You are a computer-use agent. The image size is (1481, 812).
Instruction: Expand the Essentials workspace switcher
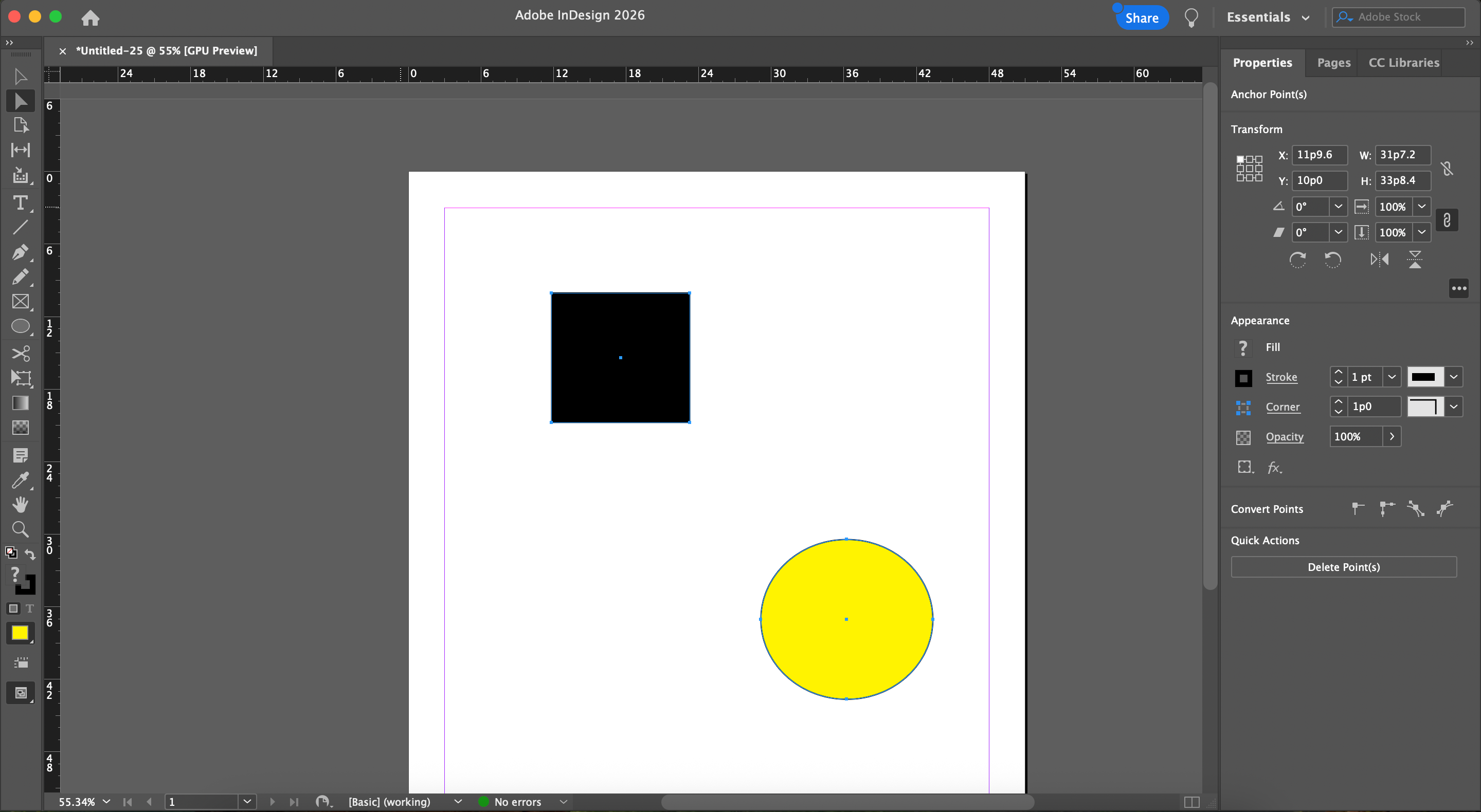tap(1268, 17)
